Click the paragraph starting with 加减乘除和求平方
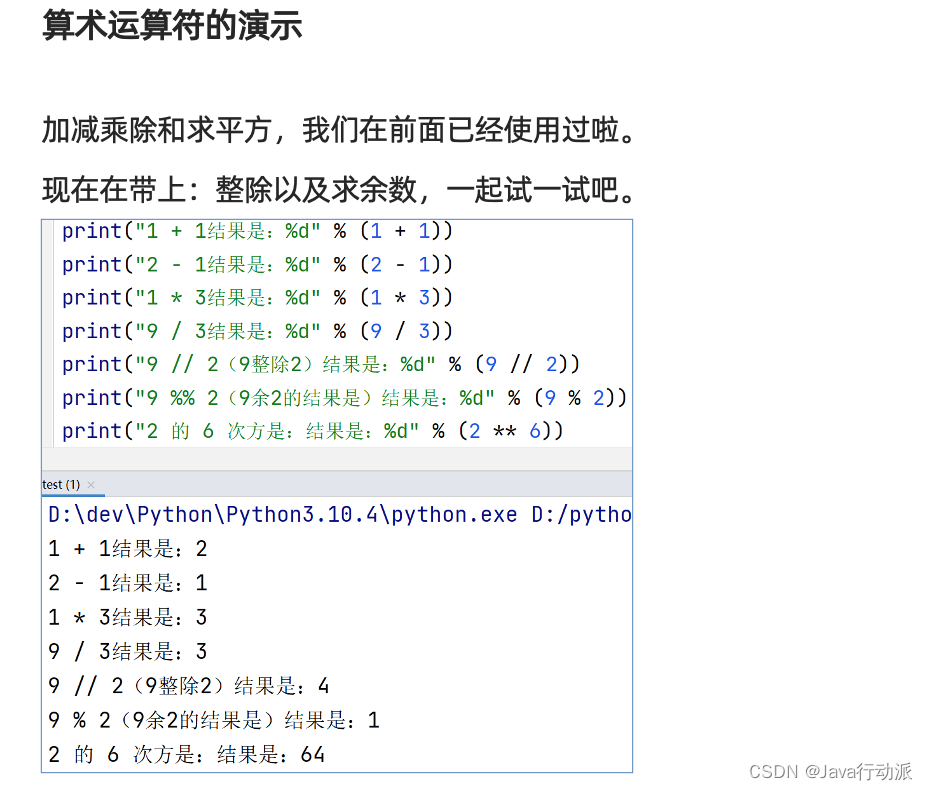The image size is (928, 790). coord(338,130)
